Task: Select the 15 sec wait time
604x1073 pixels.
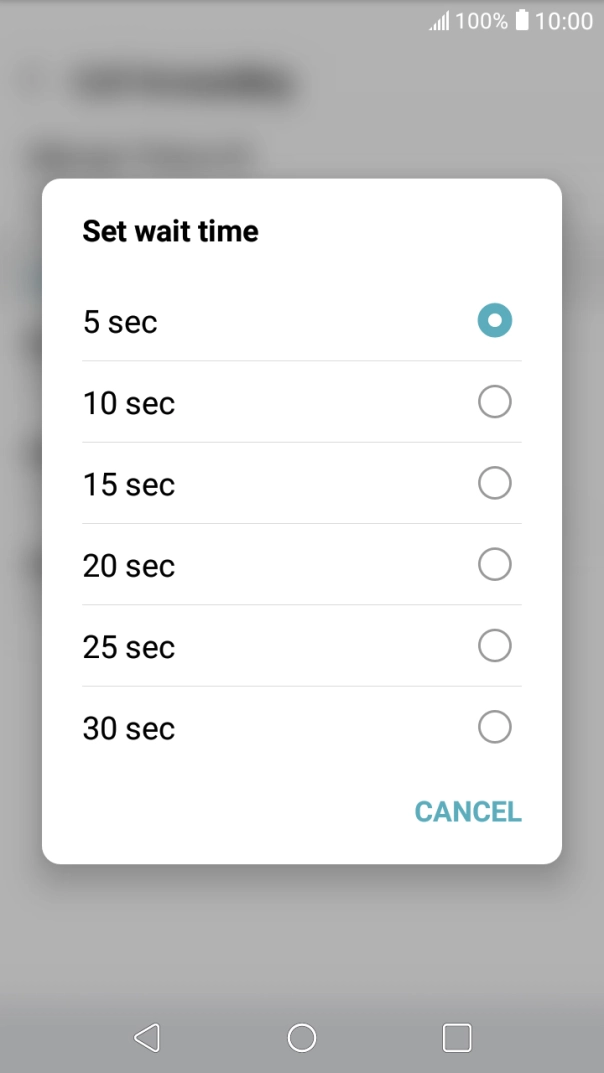Action: point(494,483)
